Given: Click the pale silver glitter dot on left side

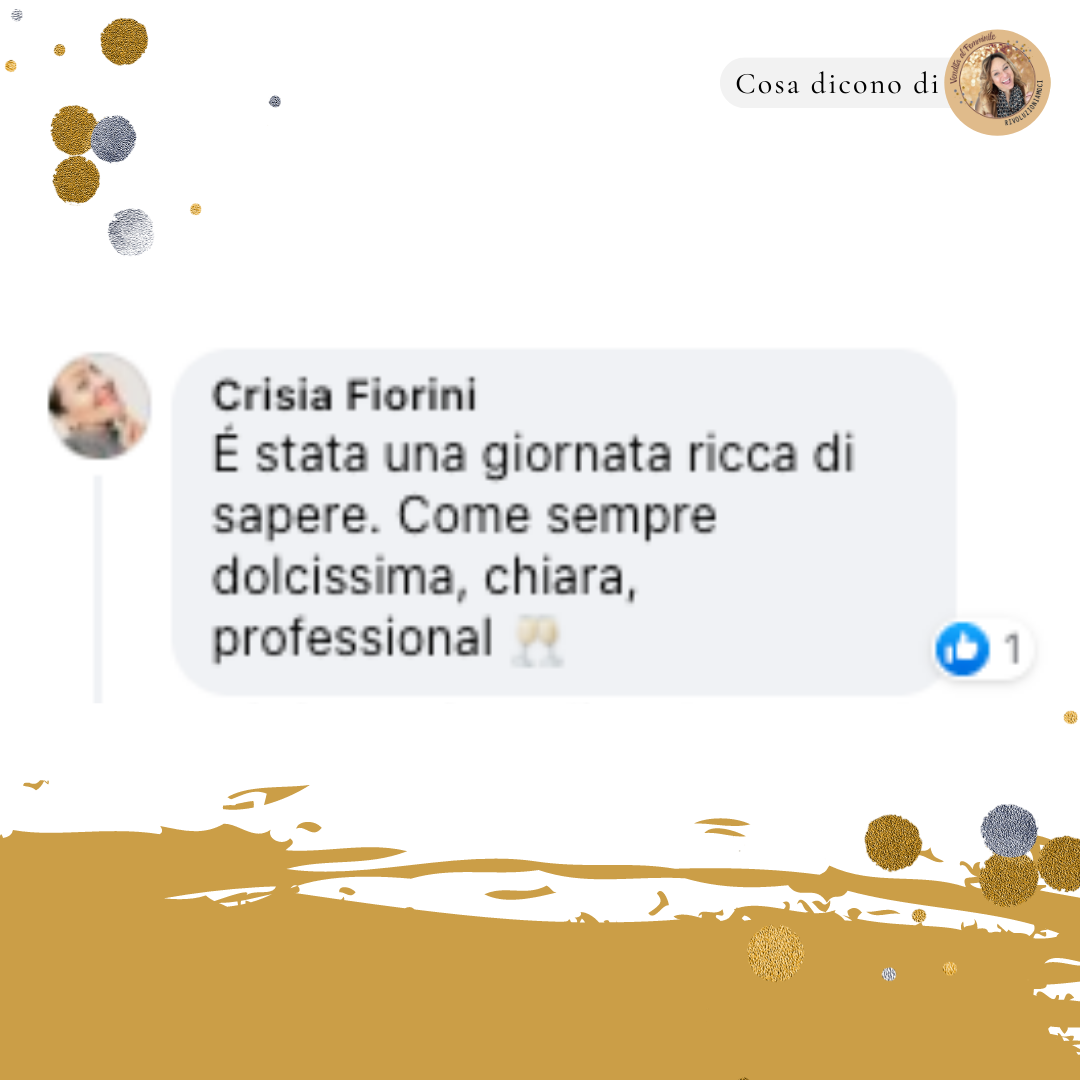Looking at the screenshot, I should pos(131,232).
